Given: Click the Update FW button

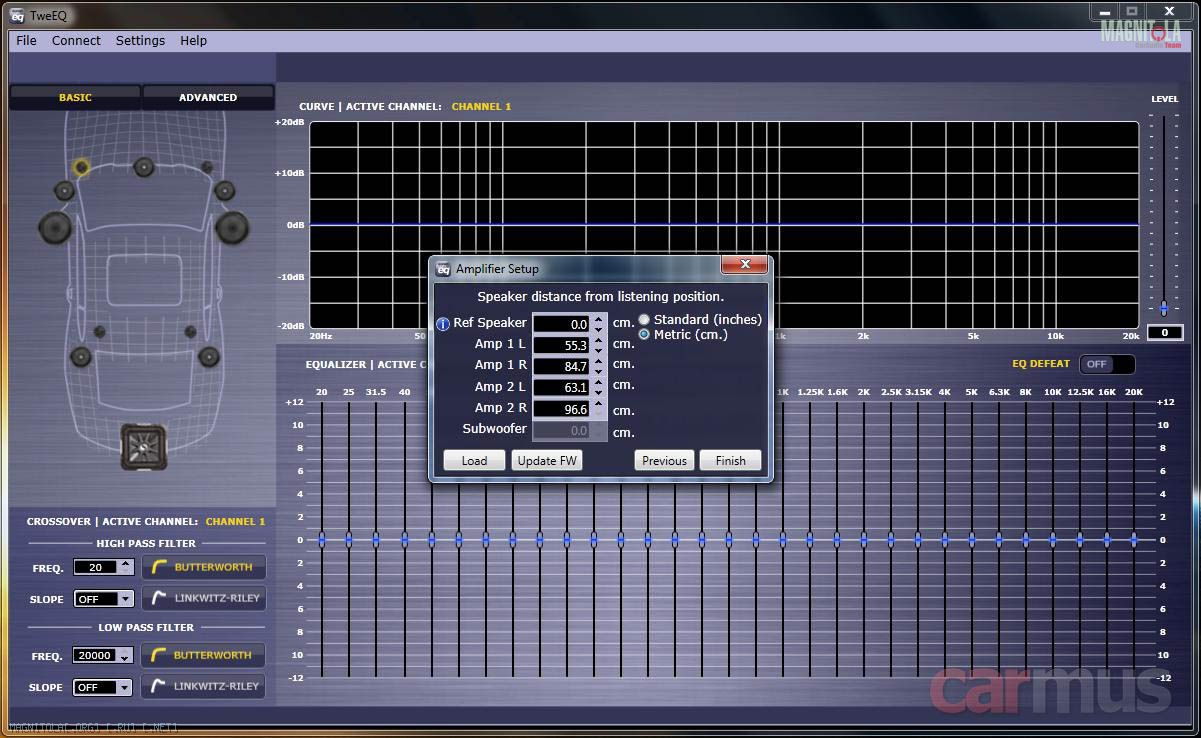Looking at the screenshot, I should 547,460.
